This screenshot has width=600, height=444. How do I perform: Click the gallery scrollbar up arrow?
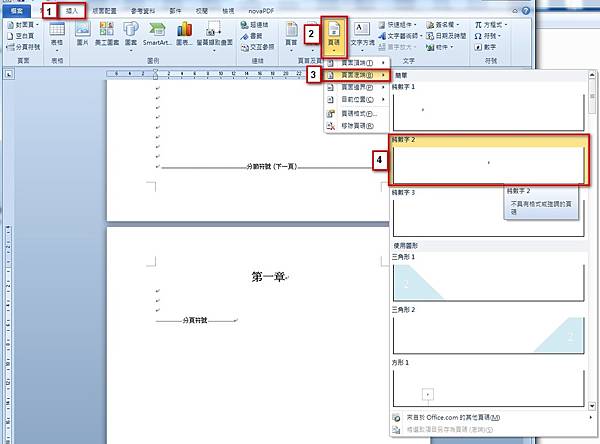(x=592, y=75)
